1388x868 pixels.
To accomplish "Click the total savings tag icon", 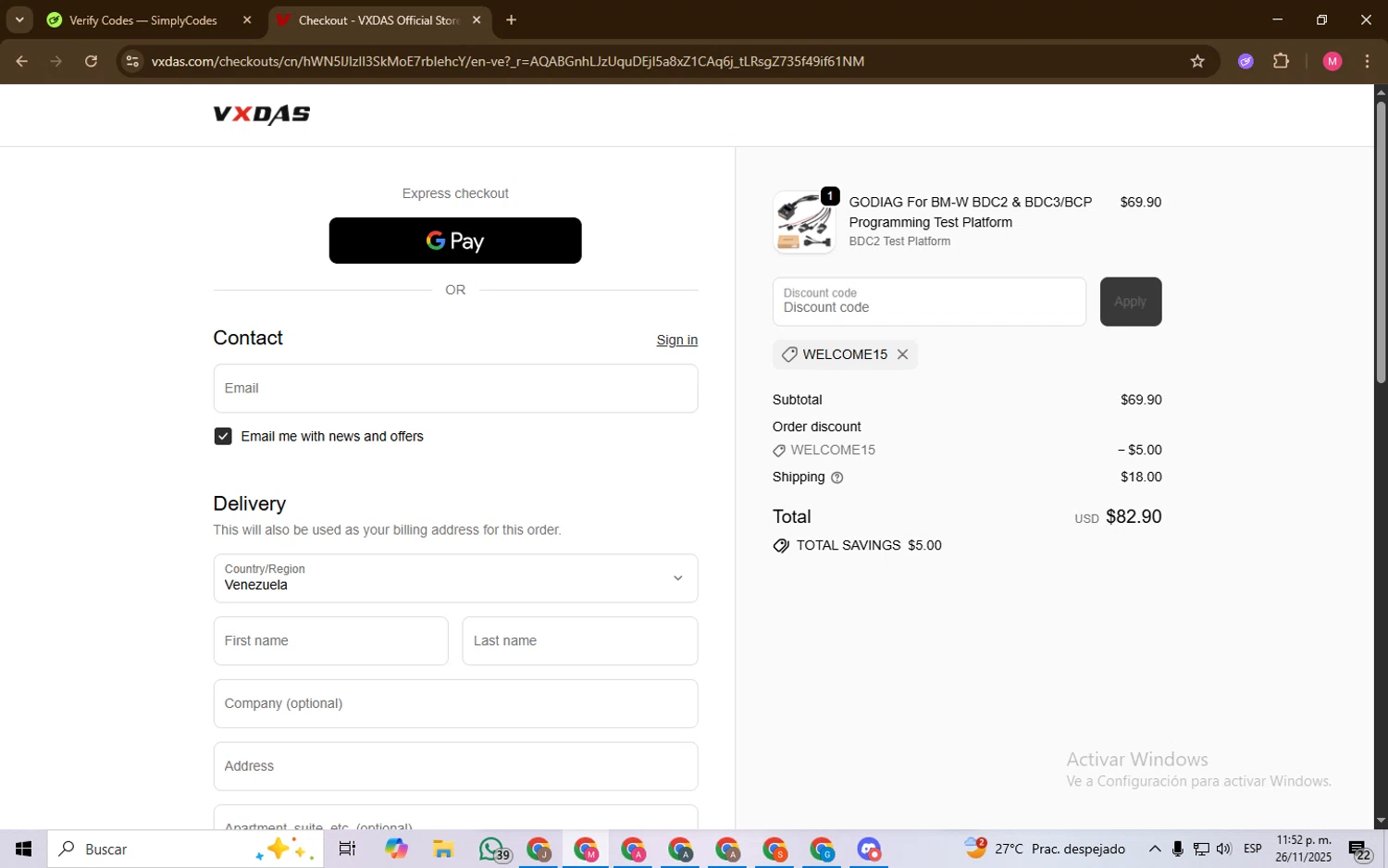I will (x=781, y=546).
